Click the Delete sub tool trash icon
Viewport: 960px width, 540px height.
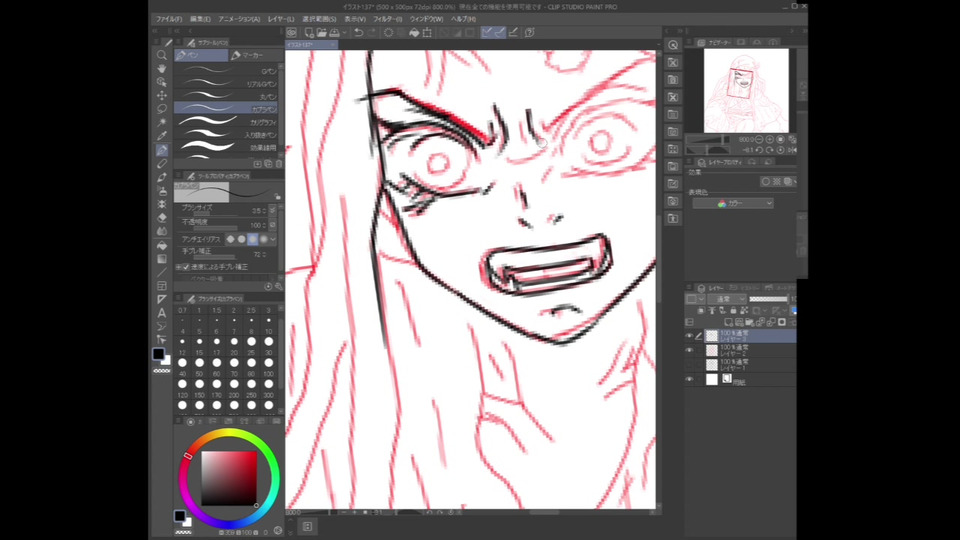pyautogui.click(x=279, y=164)
